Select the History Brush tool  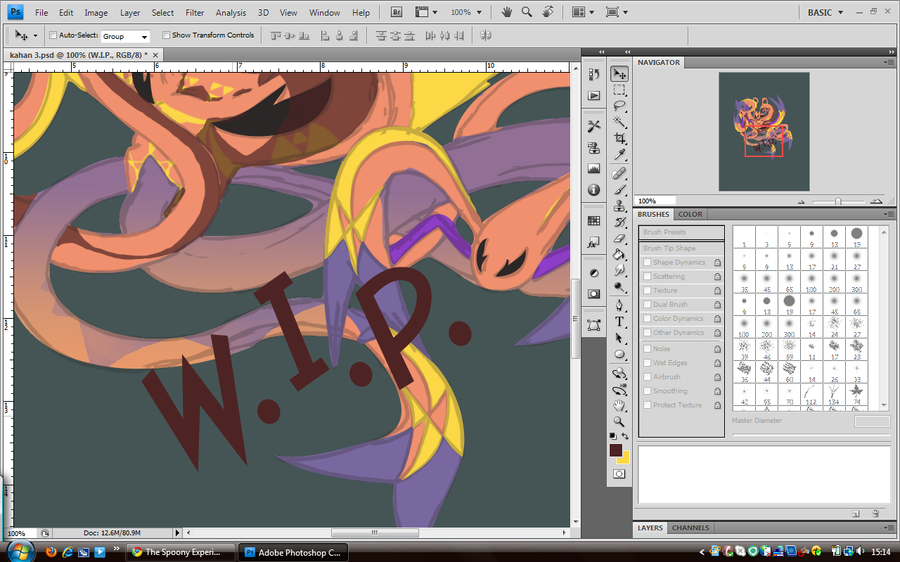[x=619, y=222]
